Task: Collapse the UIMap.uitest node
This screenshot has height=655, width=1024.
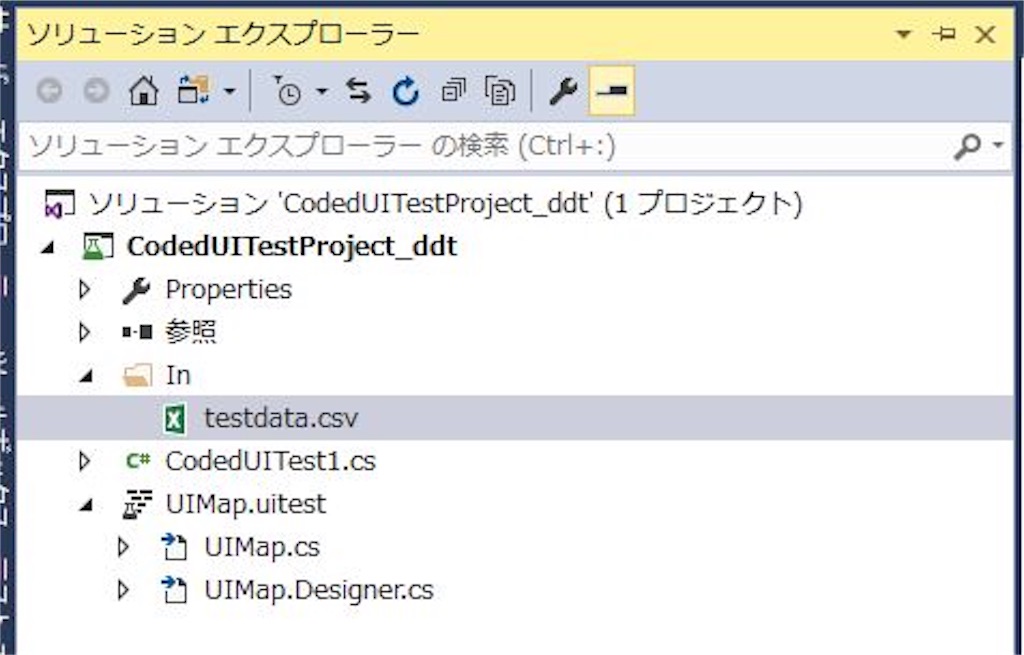Action: (x=86, y=505)
